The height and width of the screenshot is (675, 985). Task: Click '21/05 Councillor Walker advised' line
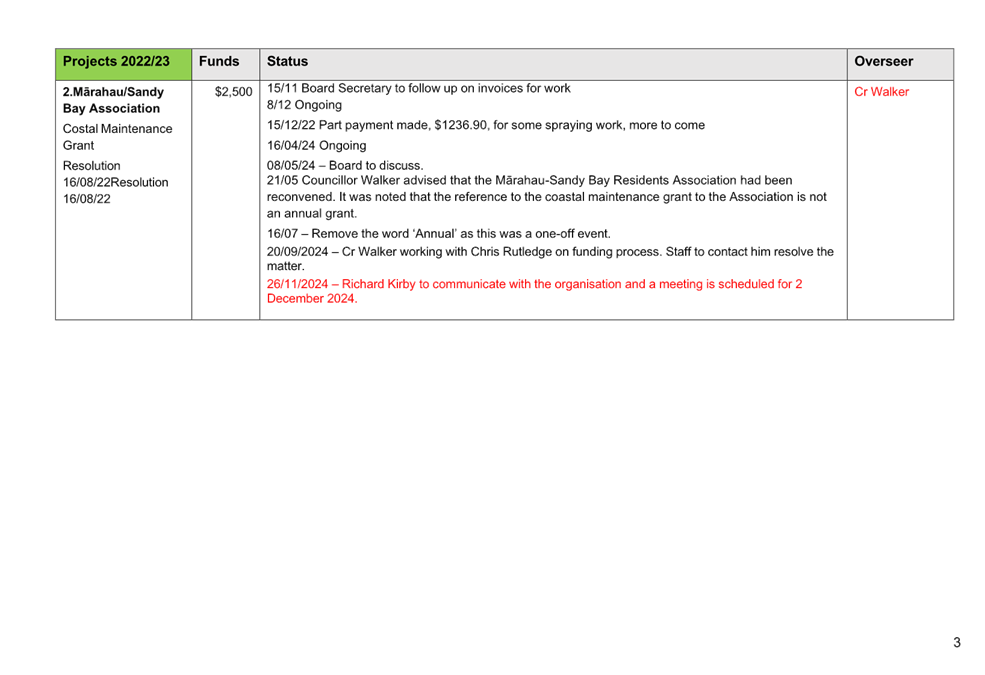(x=547, y=197)
